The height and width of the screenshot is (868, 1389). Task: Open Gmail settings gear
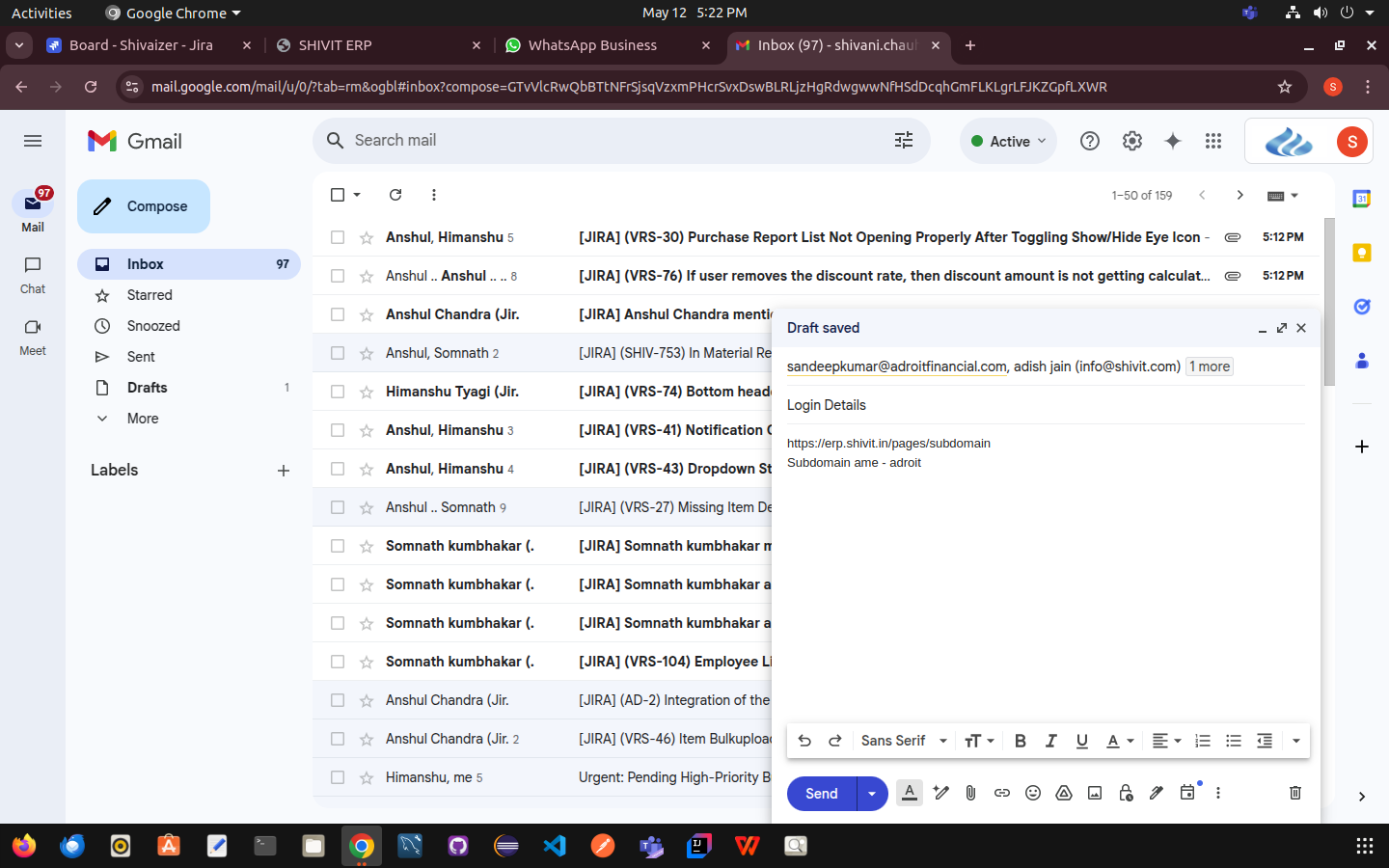pyautogui.click(x=1131, y=141)
